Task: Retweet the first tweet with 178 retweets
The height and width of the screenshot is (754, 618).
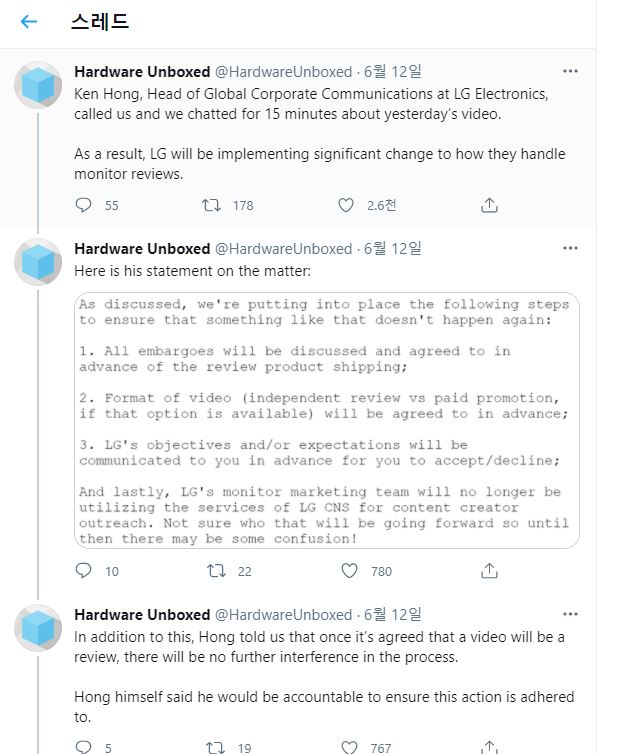Action: click(211, 205)
